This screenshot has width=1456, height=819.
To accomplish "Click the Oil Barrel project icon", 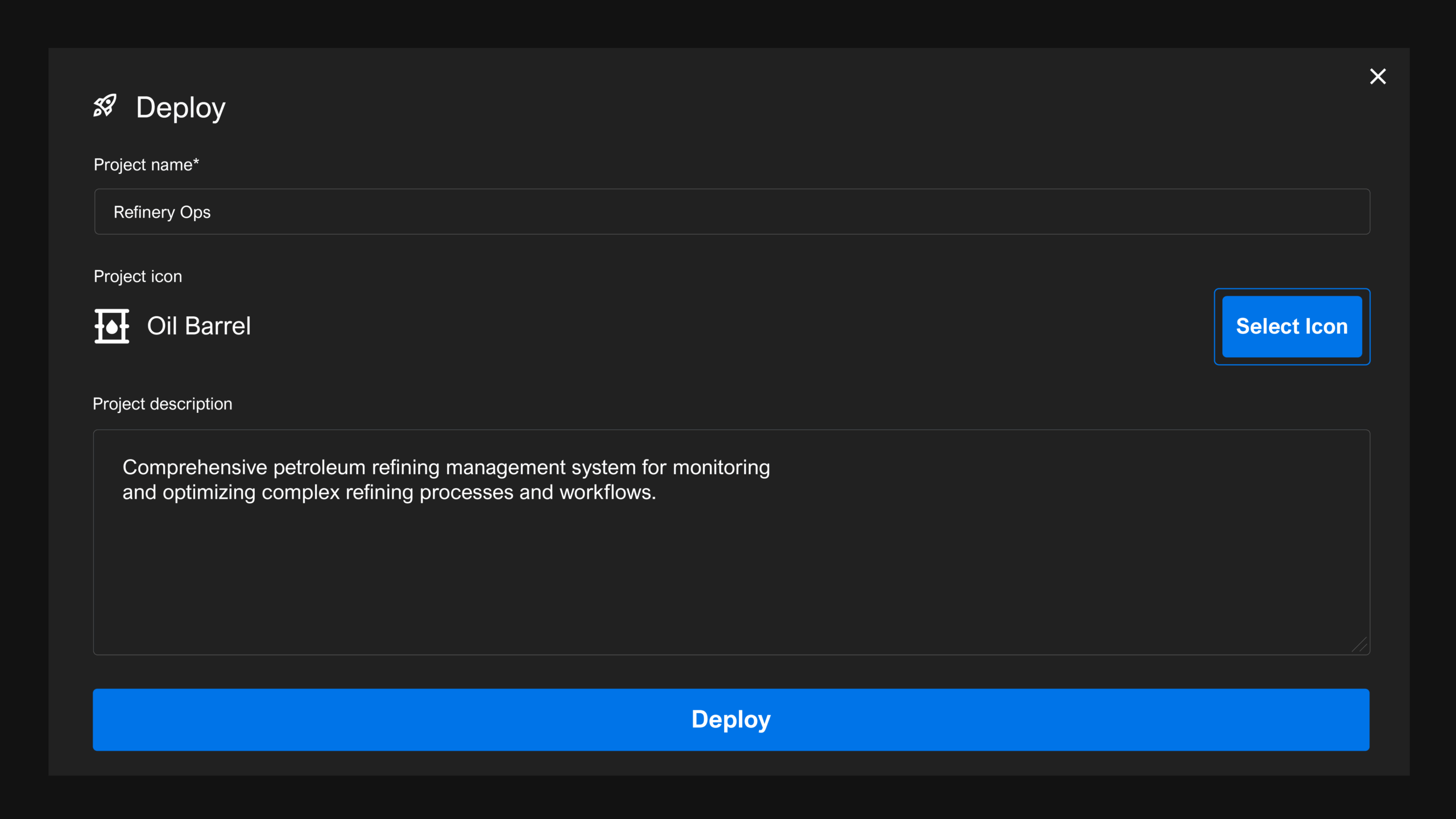I will [111, 326].
